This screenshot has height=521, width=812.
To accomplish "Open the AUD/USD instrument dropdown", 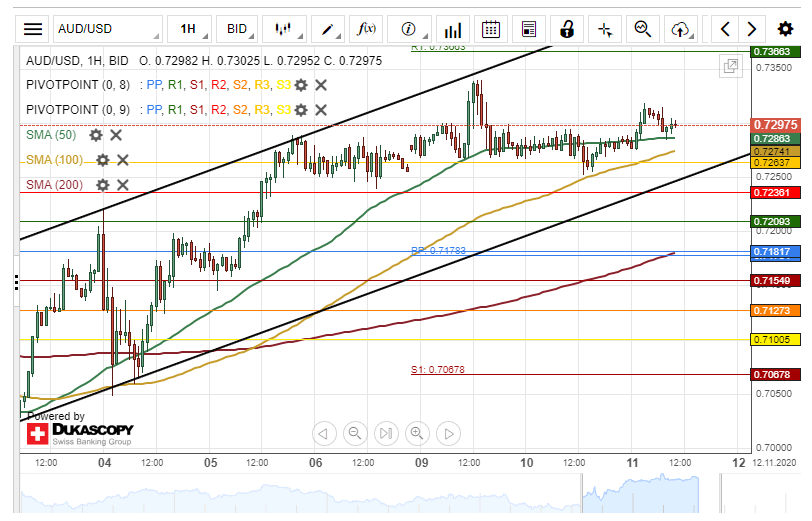I will click(x=106, y=29).
